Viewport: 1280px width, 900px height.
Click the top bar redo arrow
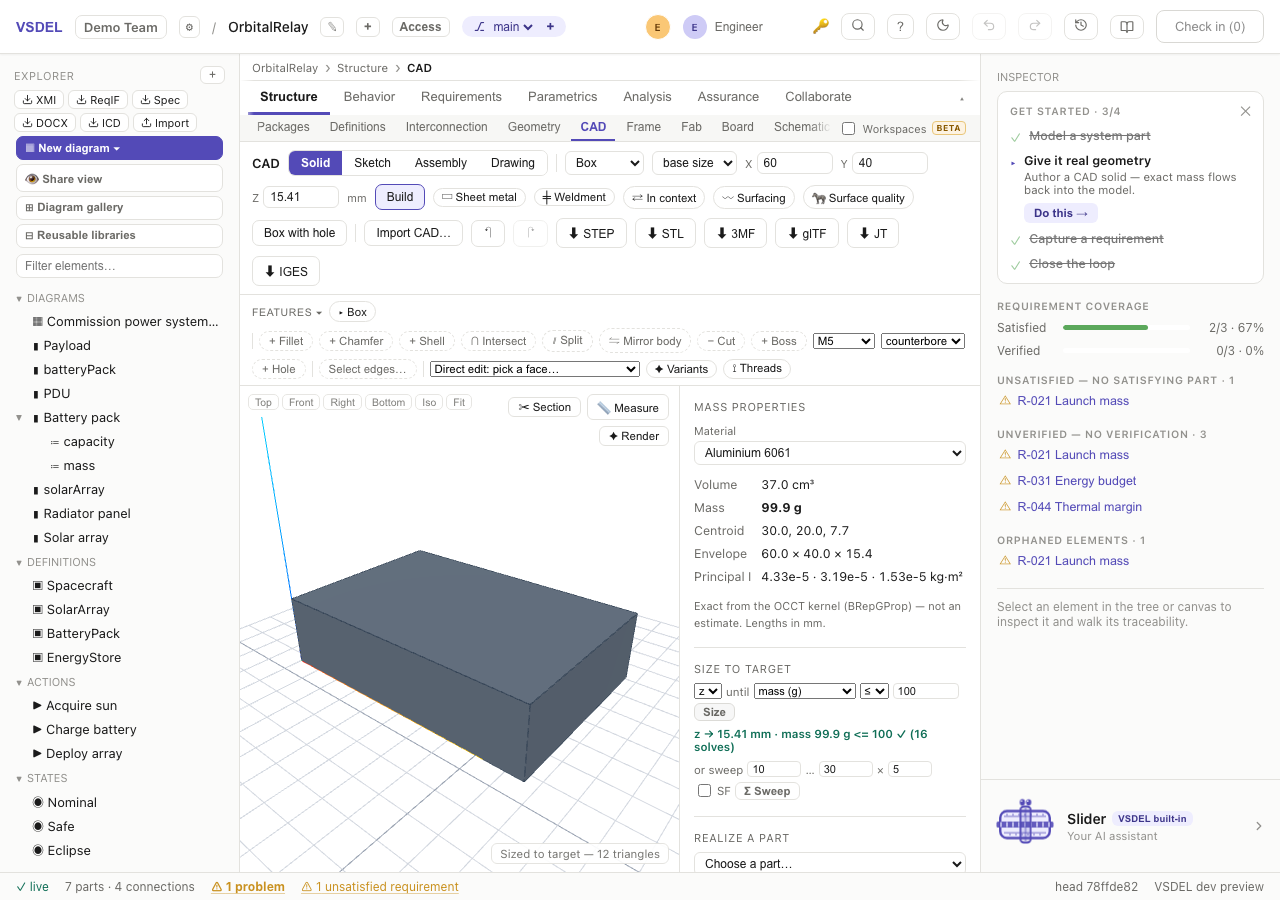pyautogui.click(x=1035, y=27)
